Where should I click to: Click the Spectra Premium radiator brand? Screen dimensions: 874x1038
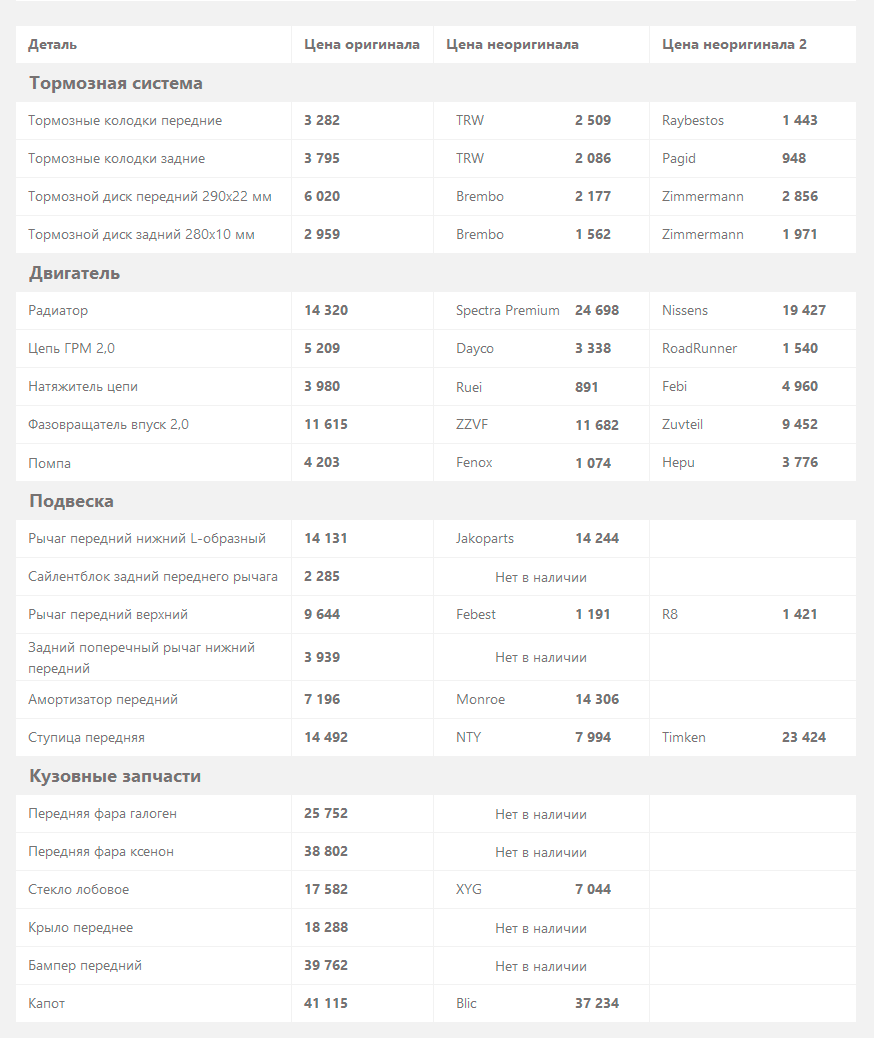coord(508,310)
